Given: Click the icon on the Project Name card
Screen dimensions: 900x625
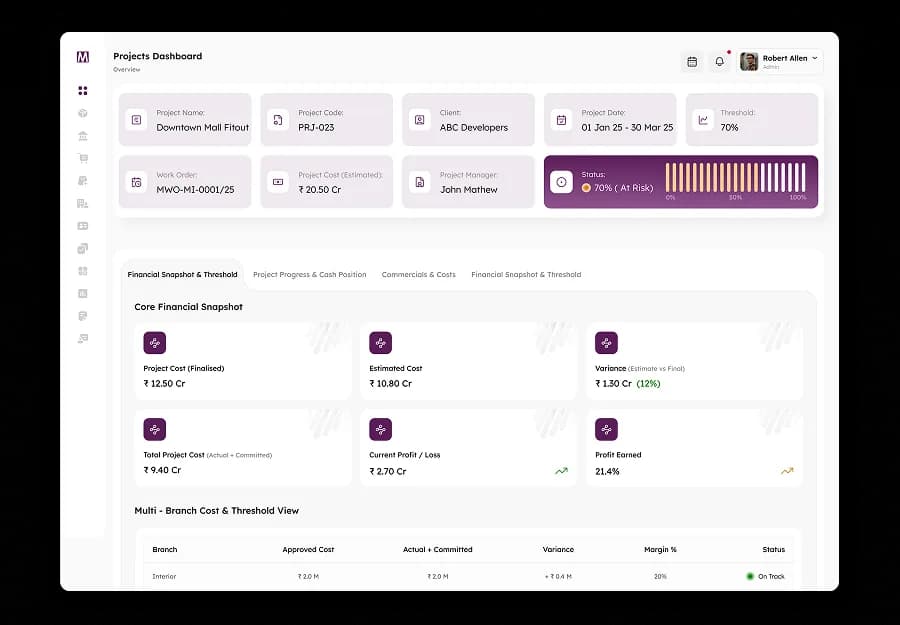Looking at the screenshot, I should point(137,120).
